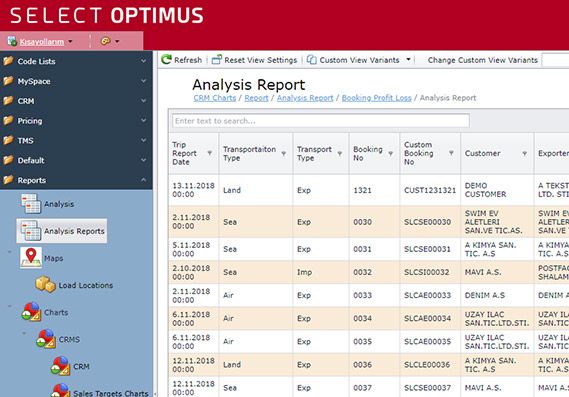Open the Reports menu

point(76,180)
